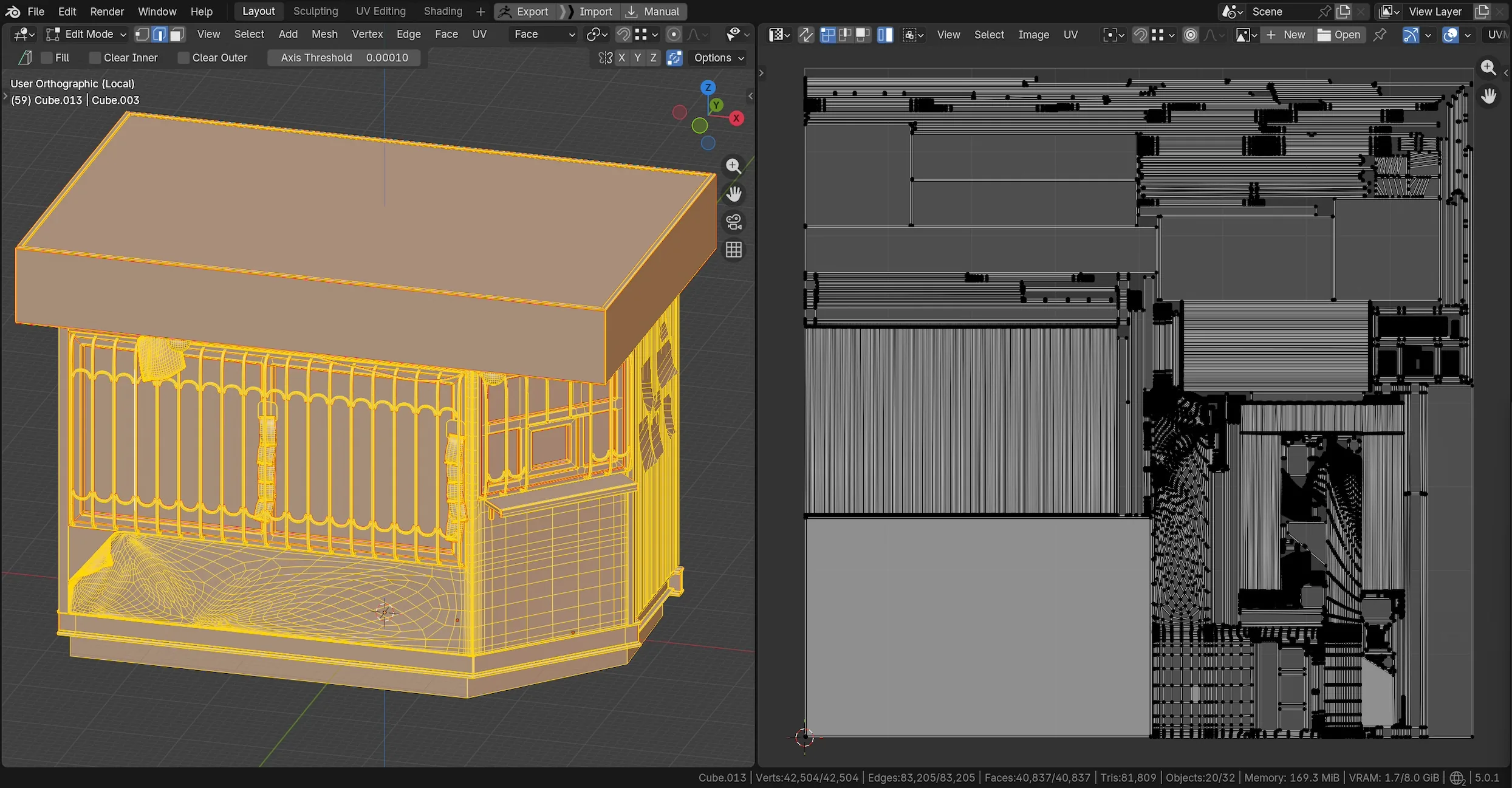Toggle camera view icon in viewport
The image size is (1512, 788).
pos(734,222)
